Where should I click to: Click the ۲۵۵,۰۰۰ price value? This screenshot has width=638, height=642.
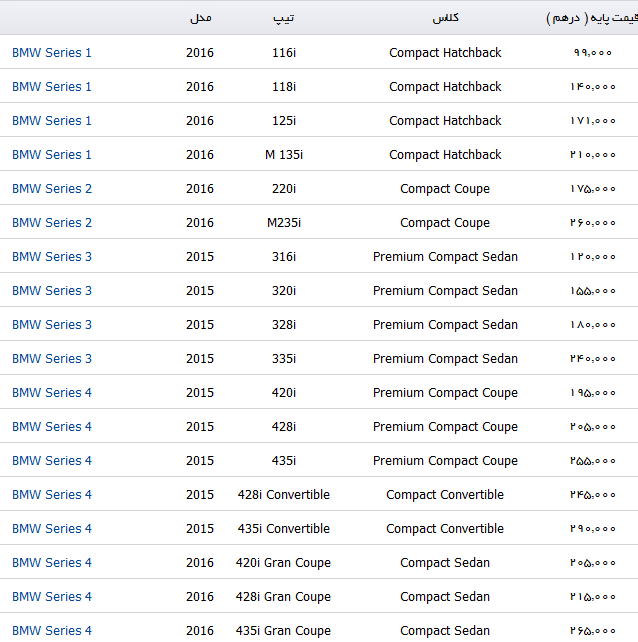click(x=593, y=461)
